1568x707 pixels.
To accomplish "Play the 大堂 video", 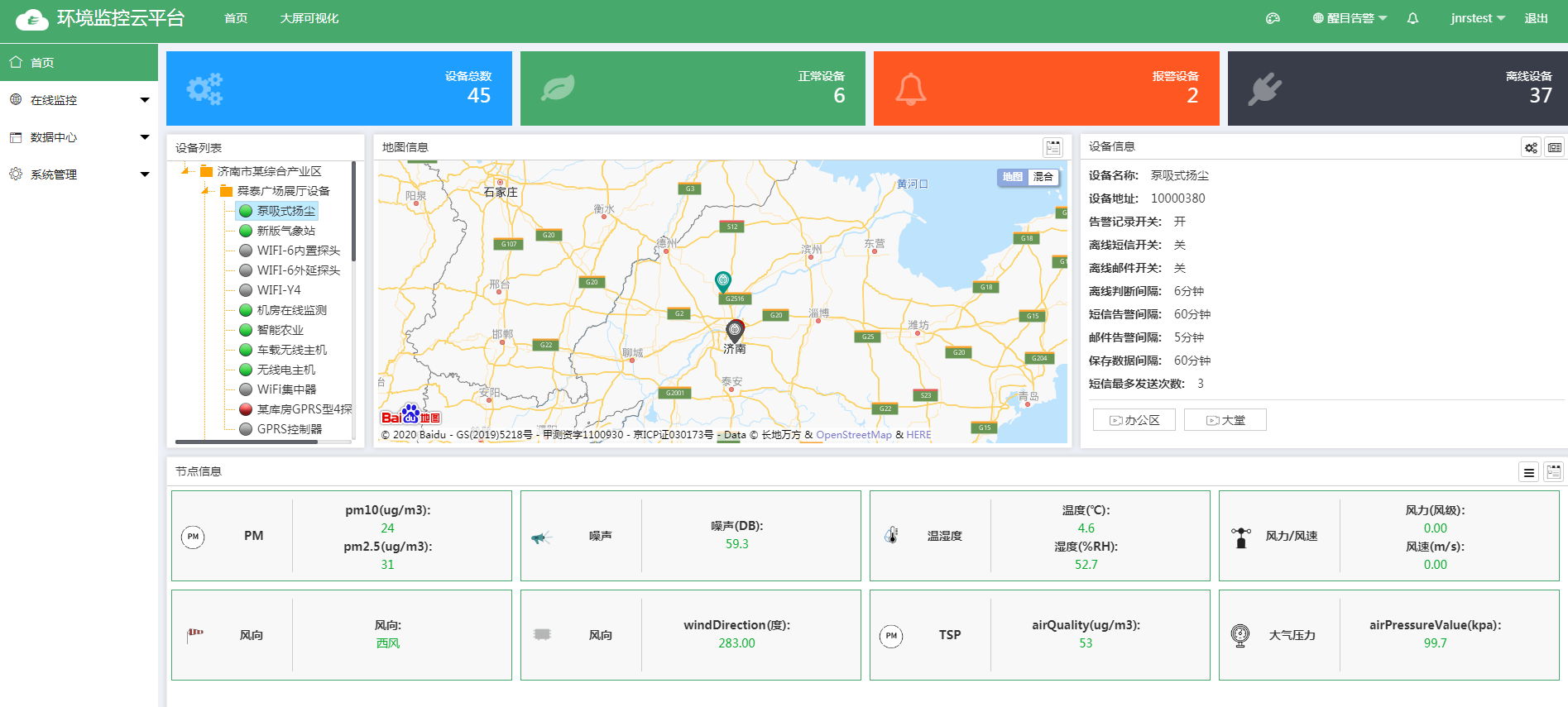I will 1225,420.
